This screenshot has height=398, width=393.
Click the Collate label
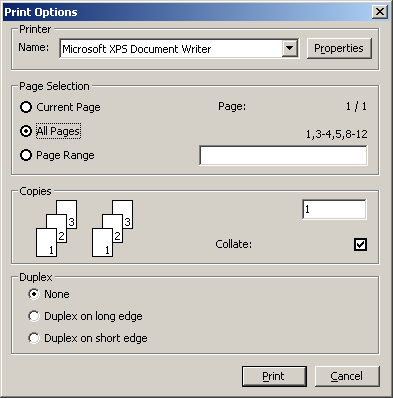234,244
